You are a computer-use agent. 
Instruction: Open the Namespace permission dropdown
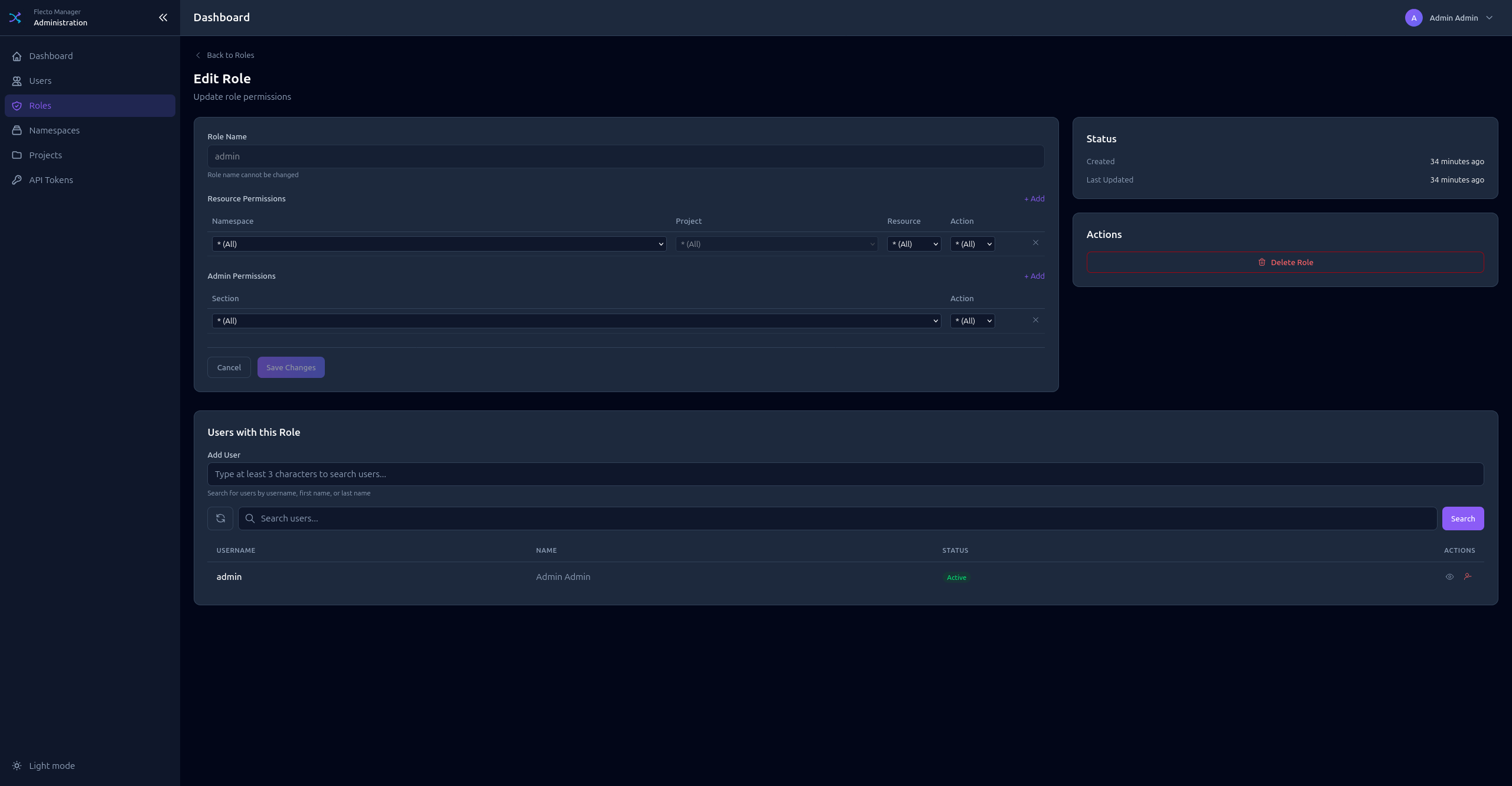pyautogui.click(x=439, y=244)
